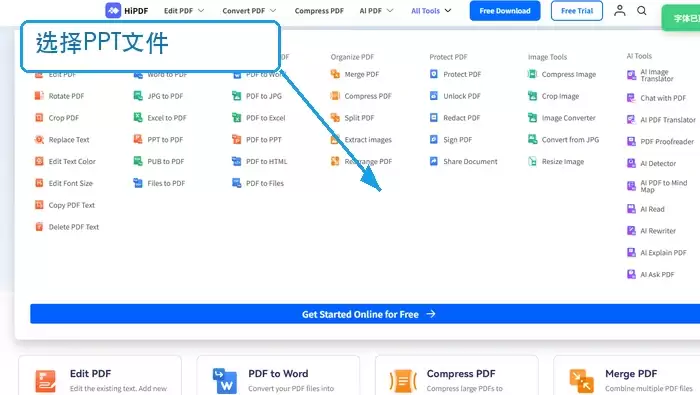The image size is (700, 395).
Task: Click the Free Download button
Action: pos(505,11)
